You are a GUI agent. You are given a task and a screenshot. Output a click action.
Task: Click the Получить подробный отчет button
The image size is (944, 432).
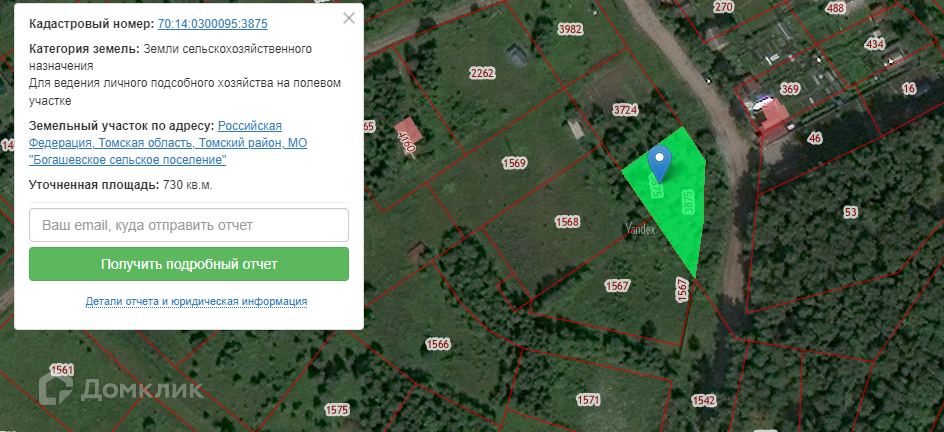(x=189, y=264)
